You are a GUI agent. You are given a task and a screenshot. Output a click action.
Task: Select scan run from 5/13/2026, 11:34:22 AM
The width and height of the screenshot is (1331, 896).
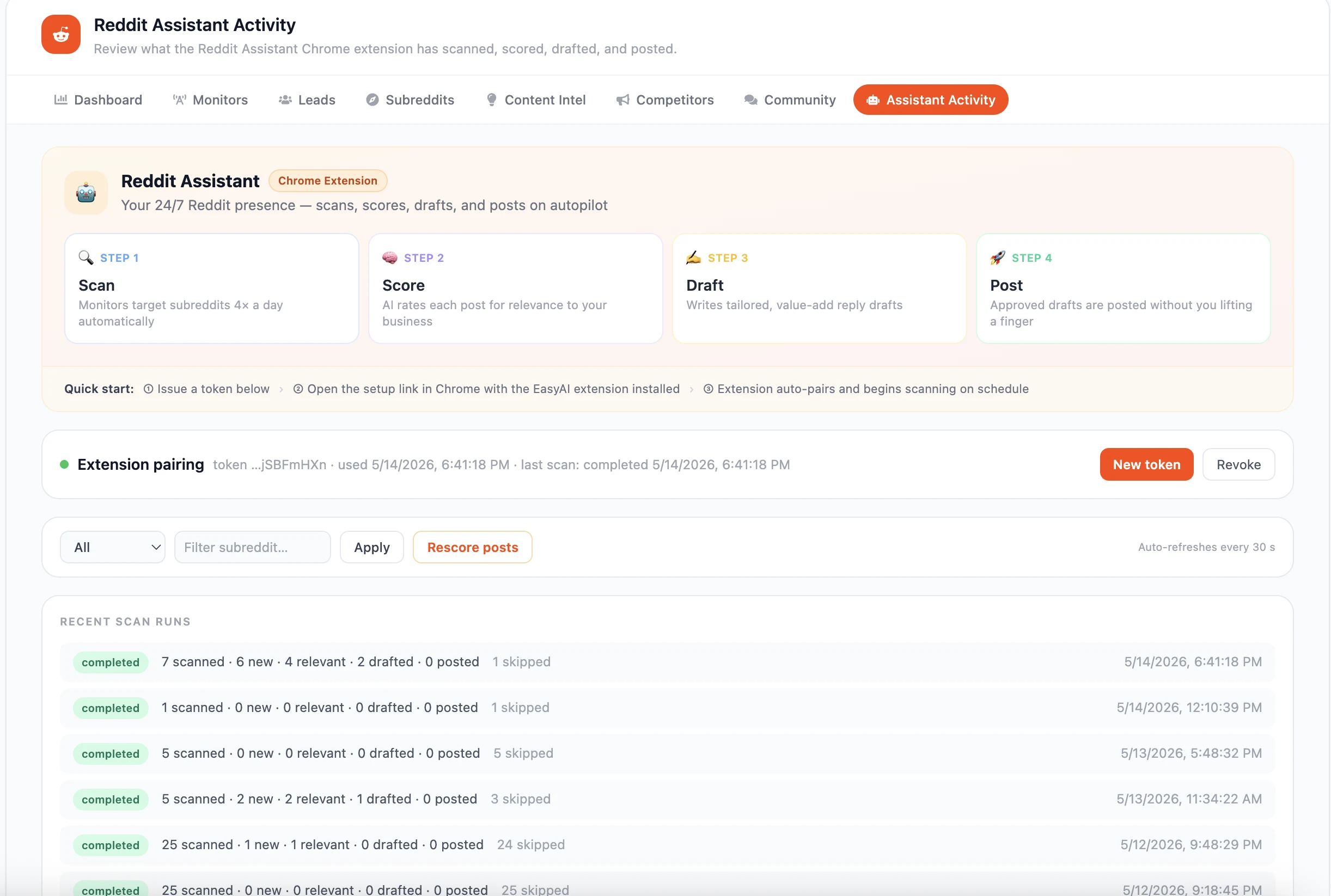tap(667, 799)
